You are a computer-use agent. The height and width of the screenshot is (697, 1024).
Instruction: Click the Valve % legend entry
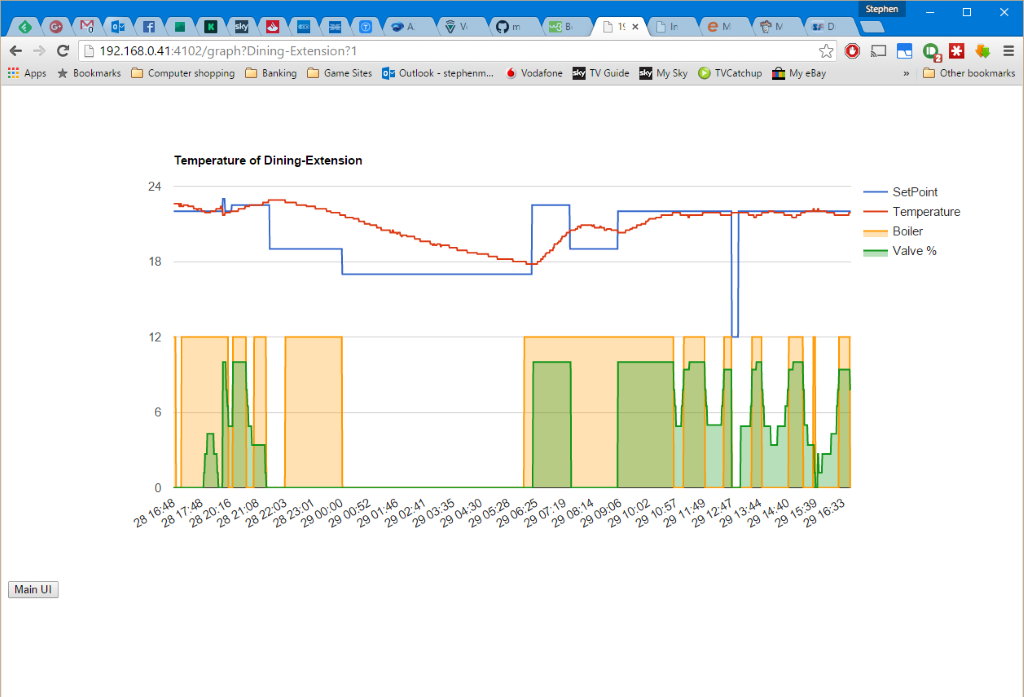pyautogui.click(x=900, y=251)
